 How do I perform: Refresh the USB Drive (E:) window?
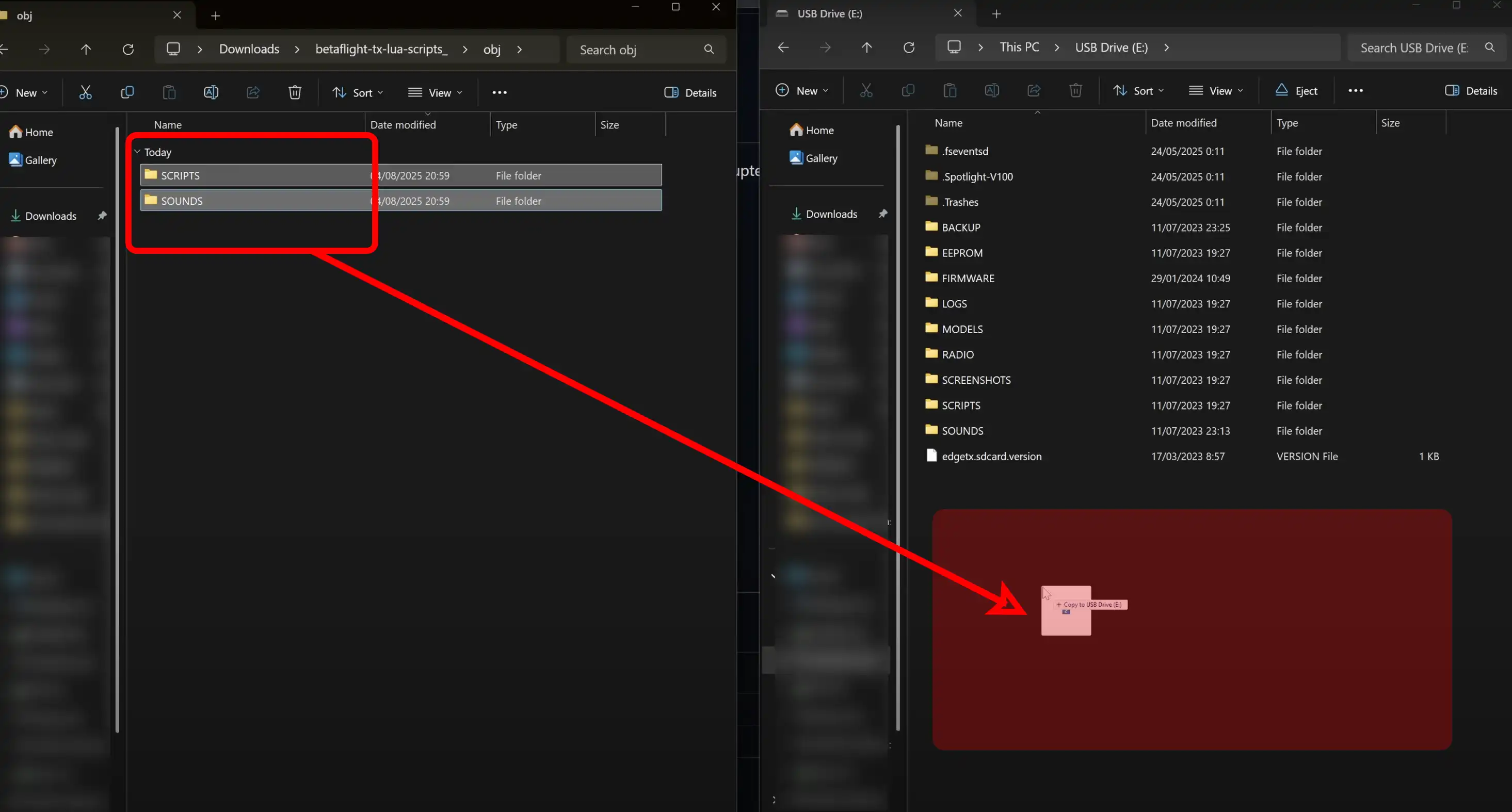point(909,47)
